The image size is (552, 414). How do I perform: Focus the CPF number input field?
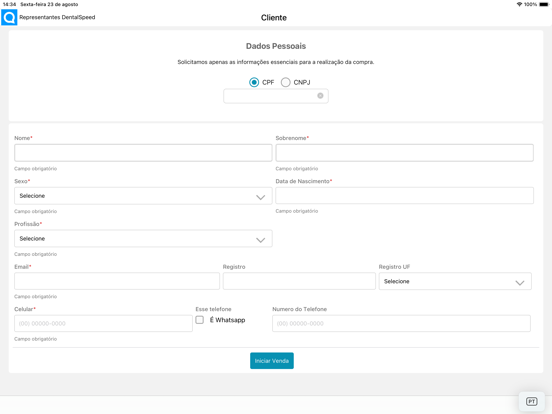(x=276, y=96)
